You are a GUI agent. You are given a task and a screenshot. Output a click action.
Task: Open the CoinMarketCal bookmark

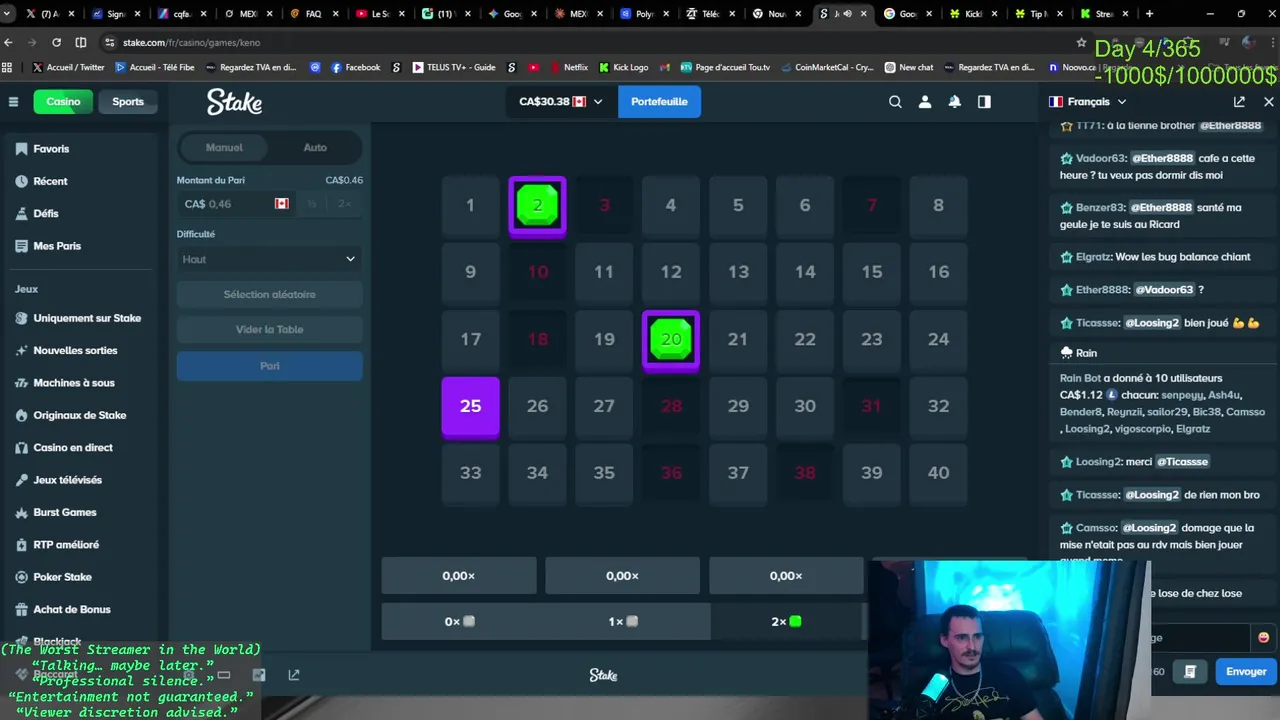[826, 67]
